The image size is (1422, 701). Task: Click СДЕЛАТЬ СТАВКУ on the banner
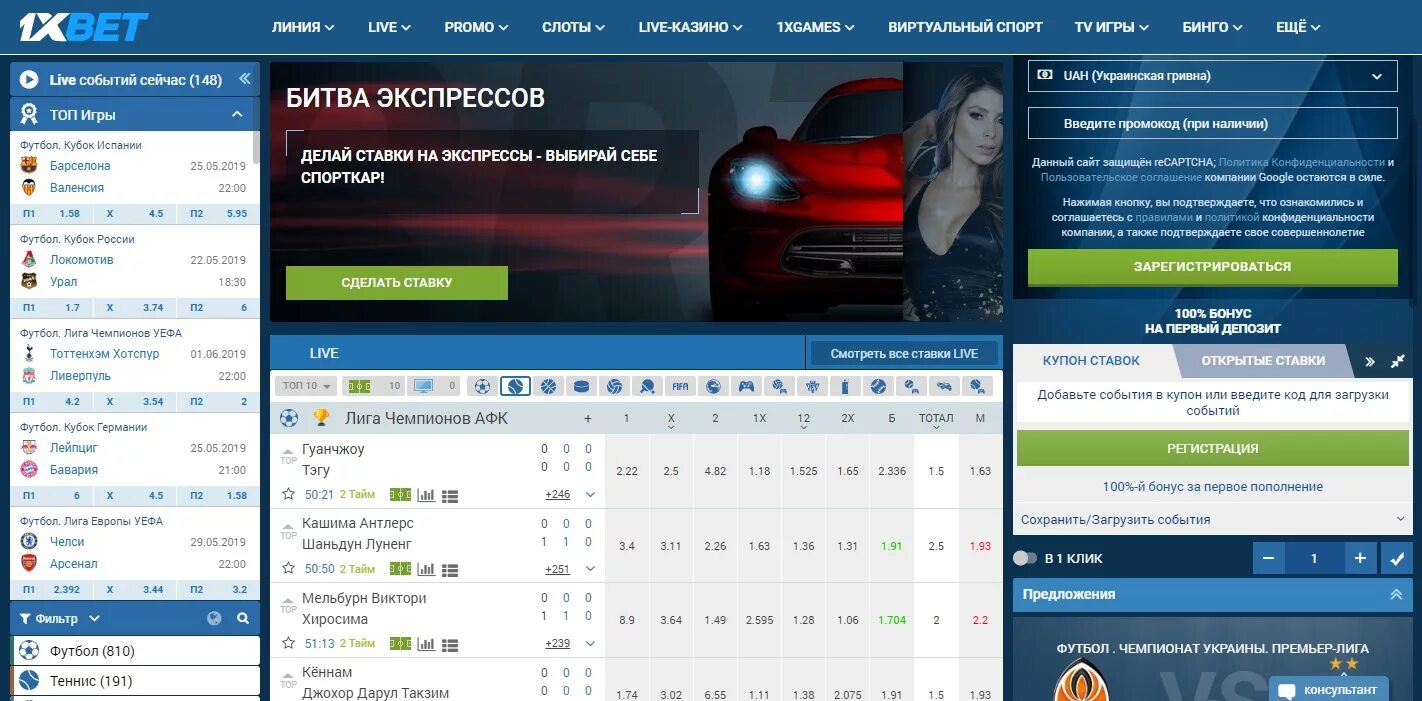click(397, 283)
